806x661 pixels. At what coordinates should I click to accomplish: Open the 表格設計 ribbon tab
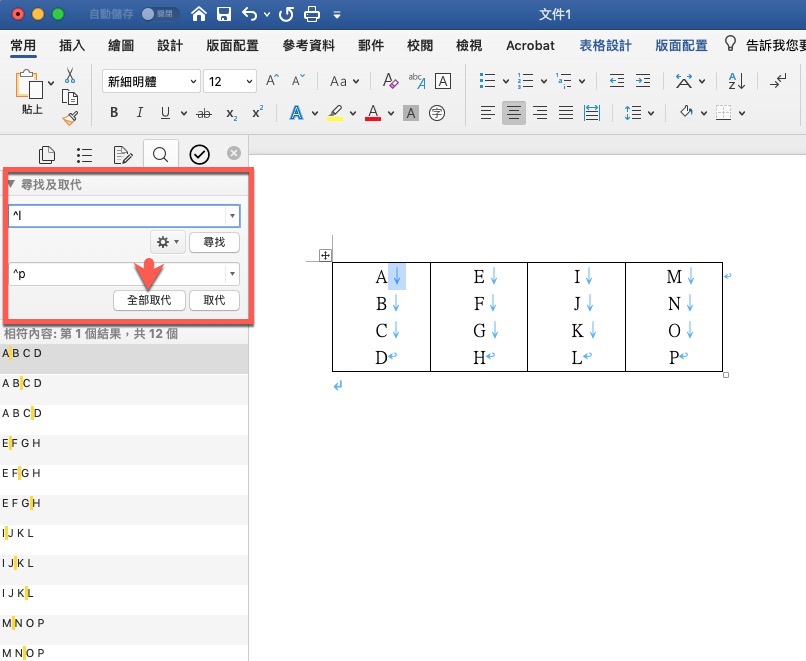(606, 45)
